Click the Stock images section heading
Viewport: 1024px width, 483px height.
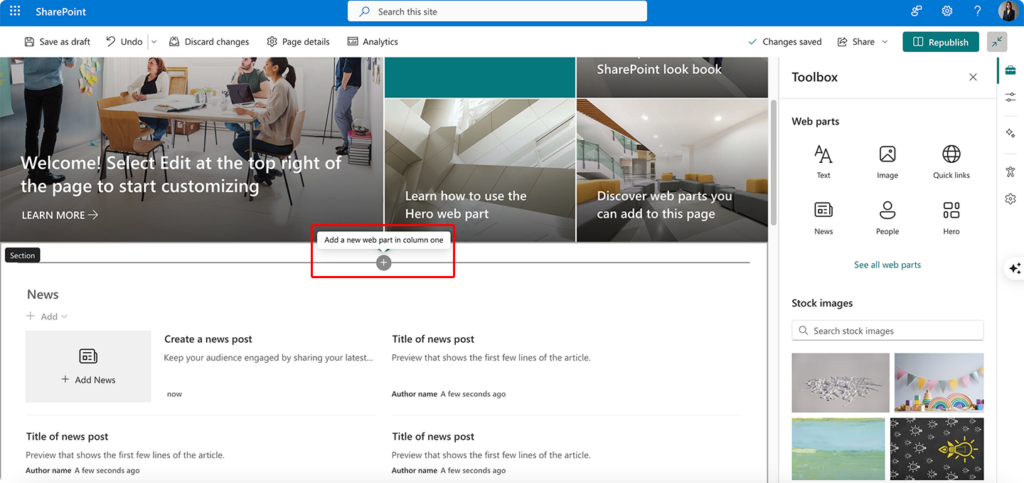[822, 303]
